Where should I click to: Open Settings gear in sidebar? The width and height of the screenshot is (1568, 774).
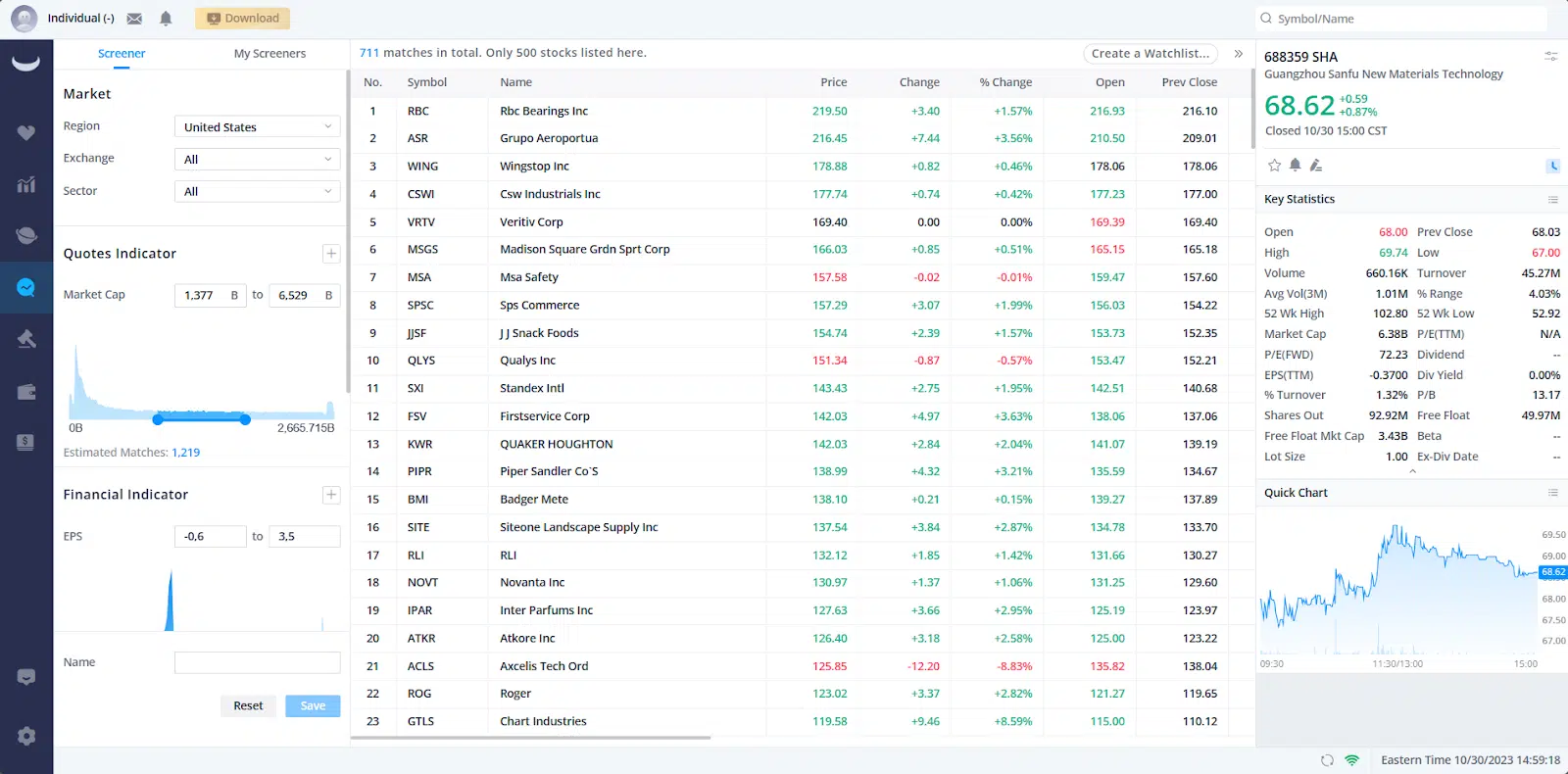pyautogui.click(x=26, y=736)
